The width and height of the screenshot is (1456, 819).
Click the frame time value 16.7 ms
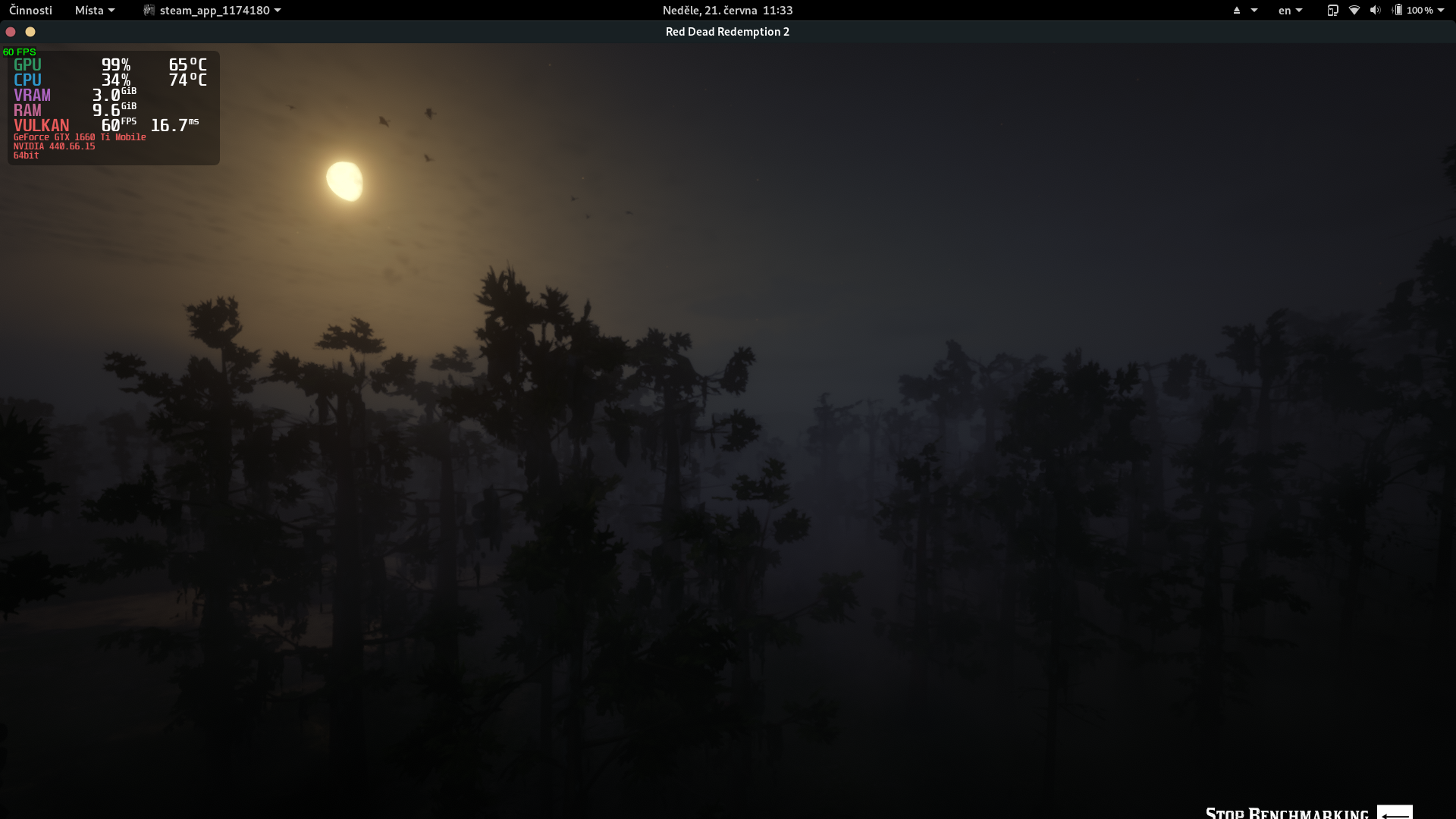(175, 125)
